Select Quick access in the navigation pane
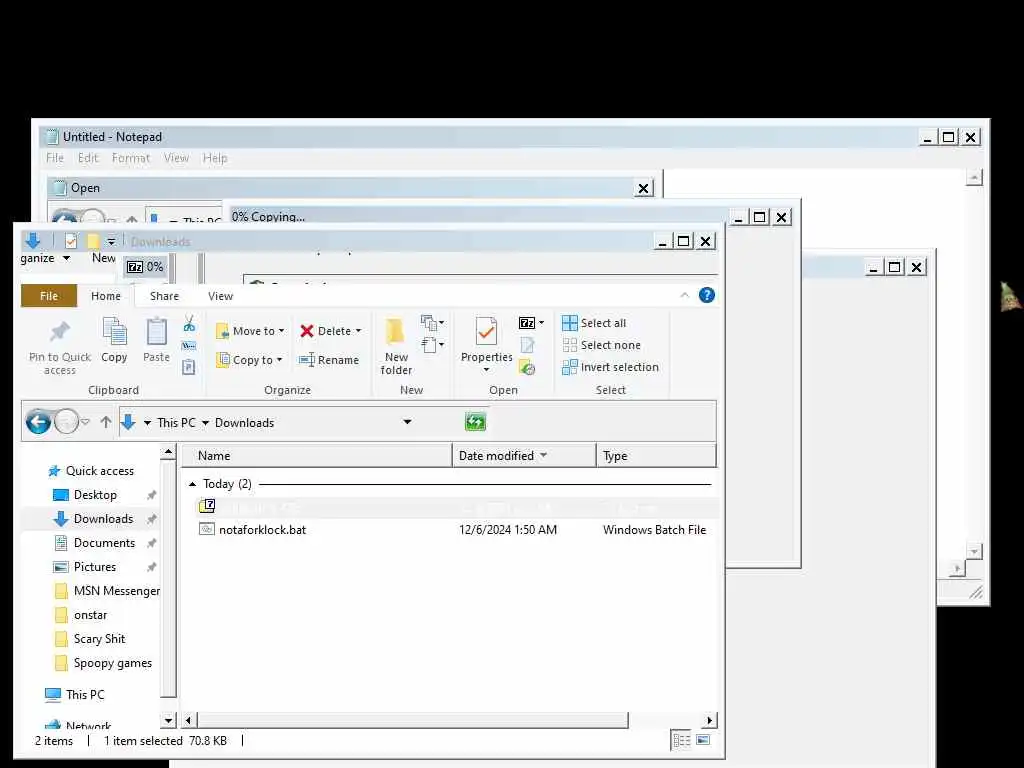 click(99, 471)
